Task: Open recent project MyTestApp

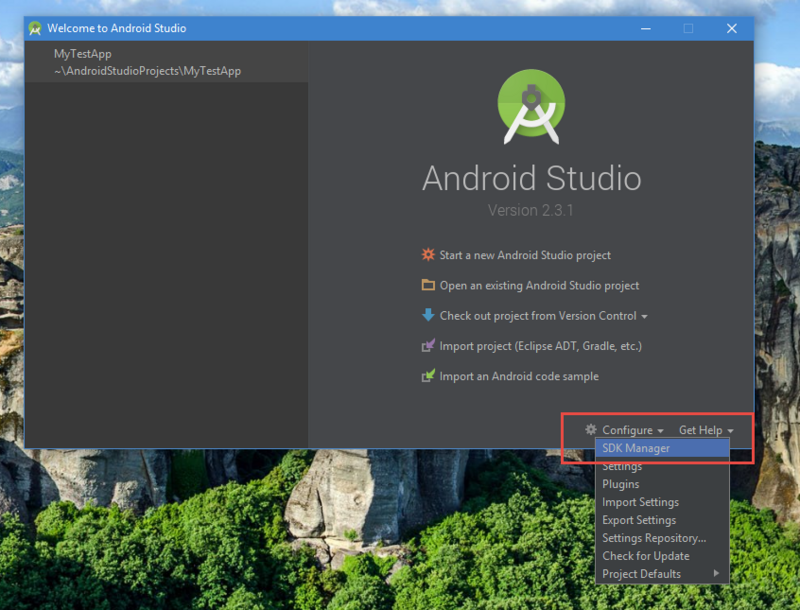Action: pyautogui.click(x=166, y=62)
